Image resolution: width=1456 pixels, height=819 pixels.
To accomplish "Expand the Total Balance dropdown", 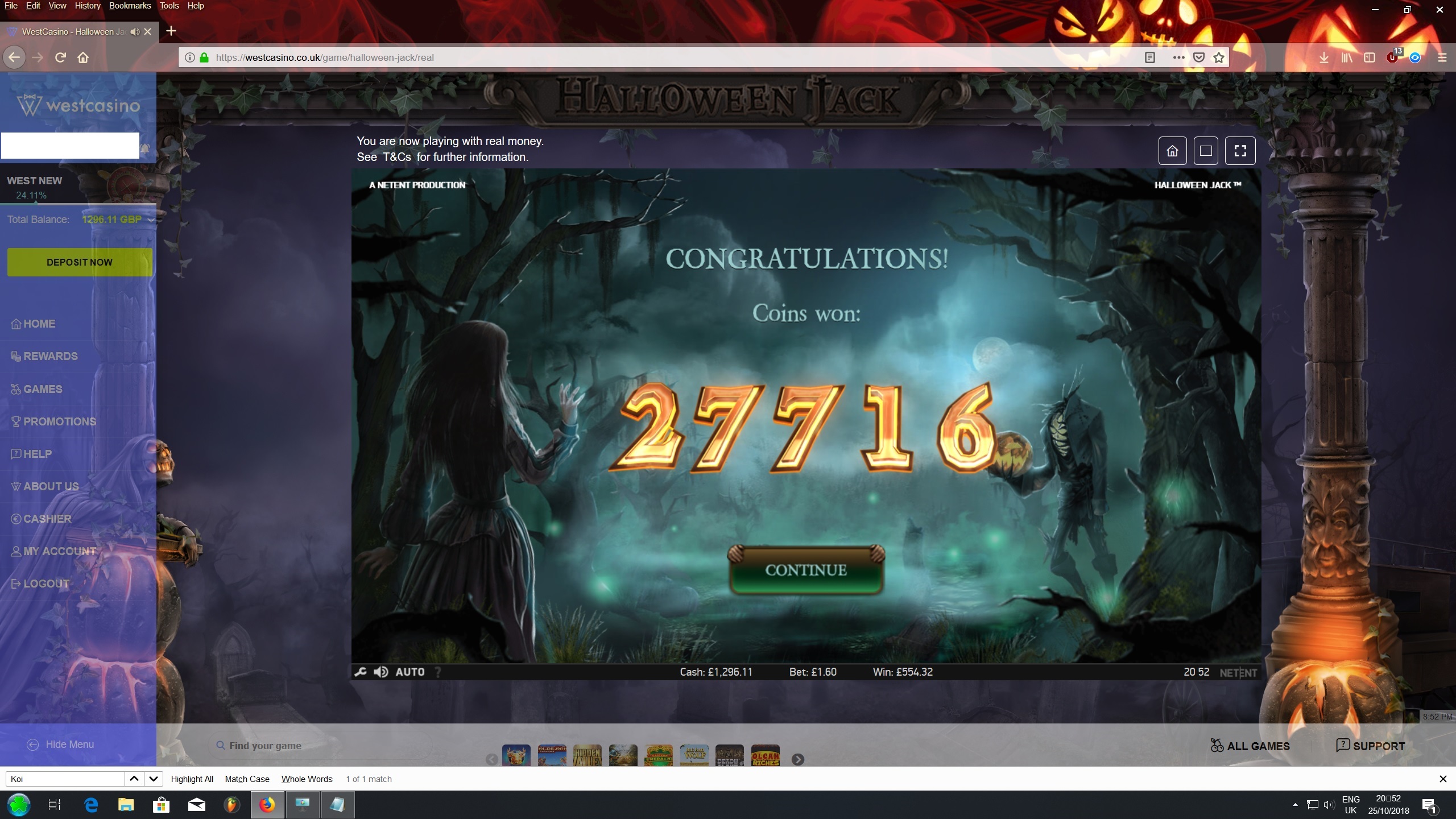I will click(151, 220).
